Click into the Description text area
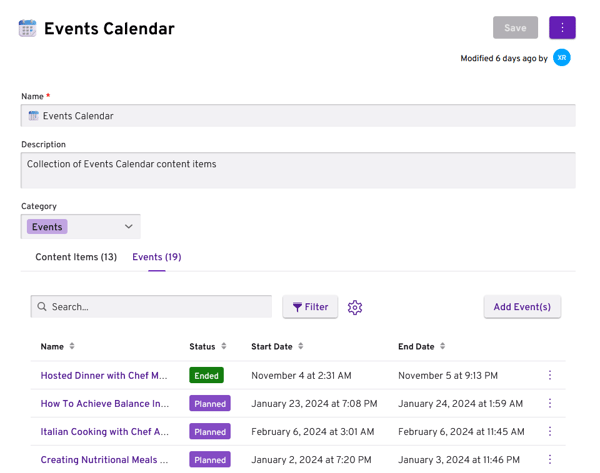This screenshot has width=600, height=473. click(298, 170)
